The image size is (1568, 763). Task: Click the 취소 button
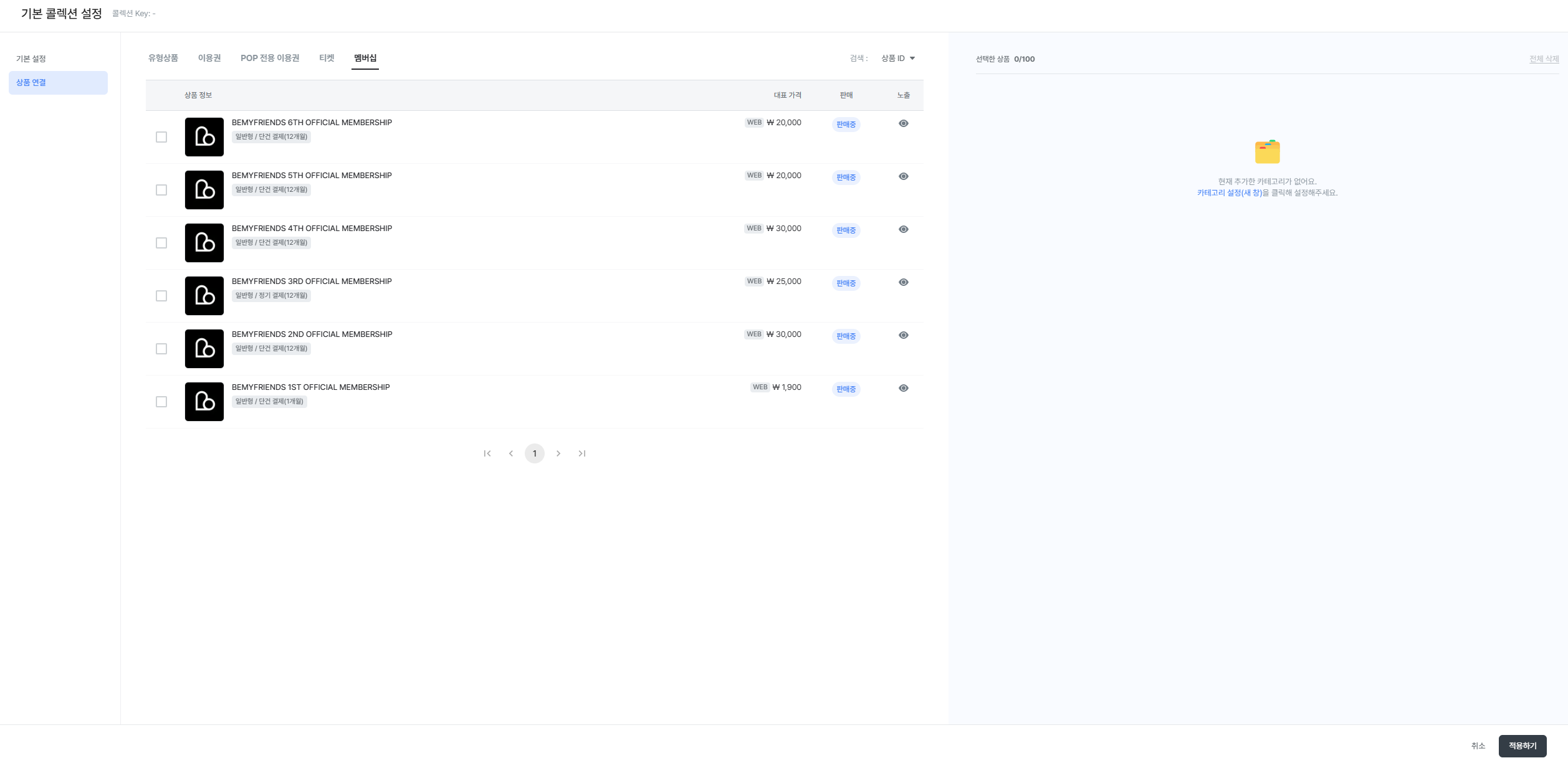click(1478, 746)
